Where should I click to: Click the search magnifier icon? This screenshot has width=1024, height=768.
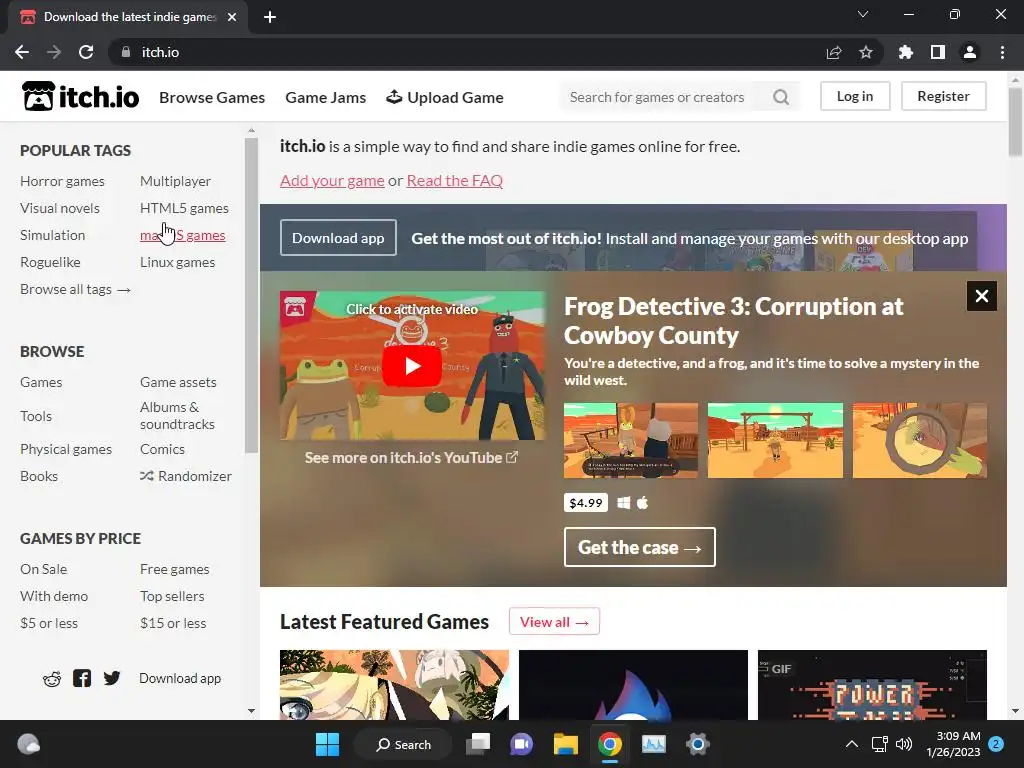click(780, 97)
